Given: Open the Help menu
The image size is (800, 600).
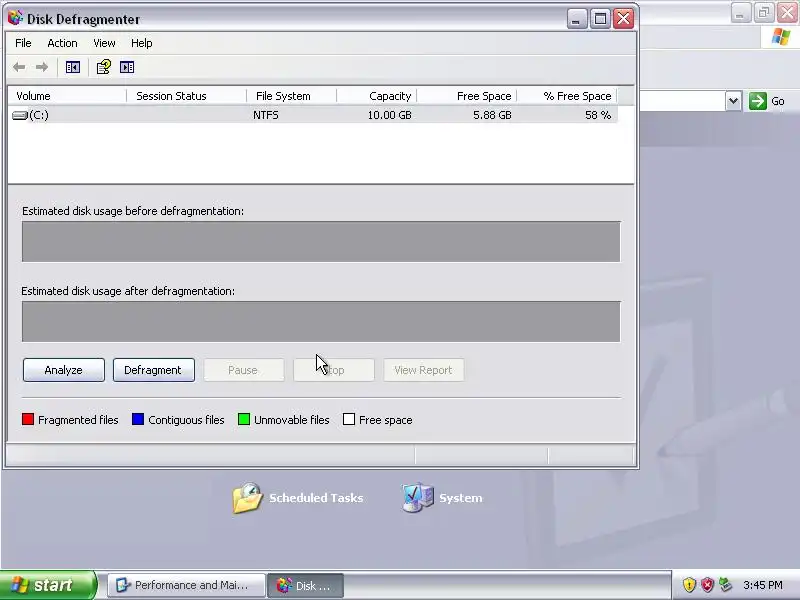Looking at the screenshot, I should click(x=141, y=43).
